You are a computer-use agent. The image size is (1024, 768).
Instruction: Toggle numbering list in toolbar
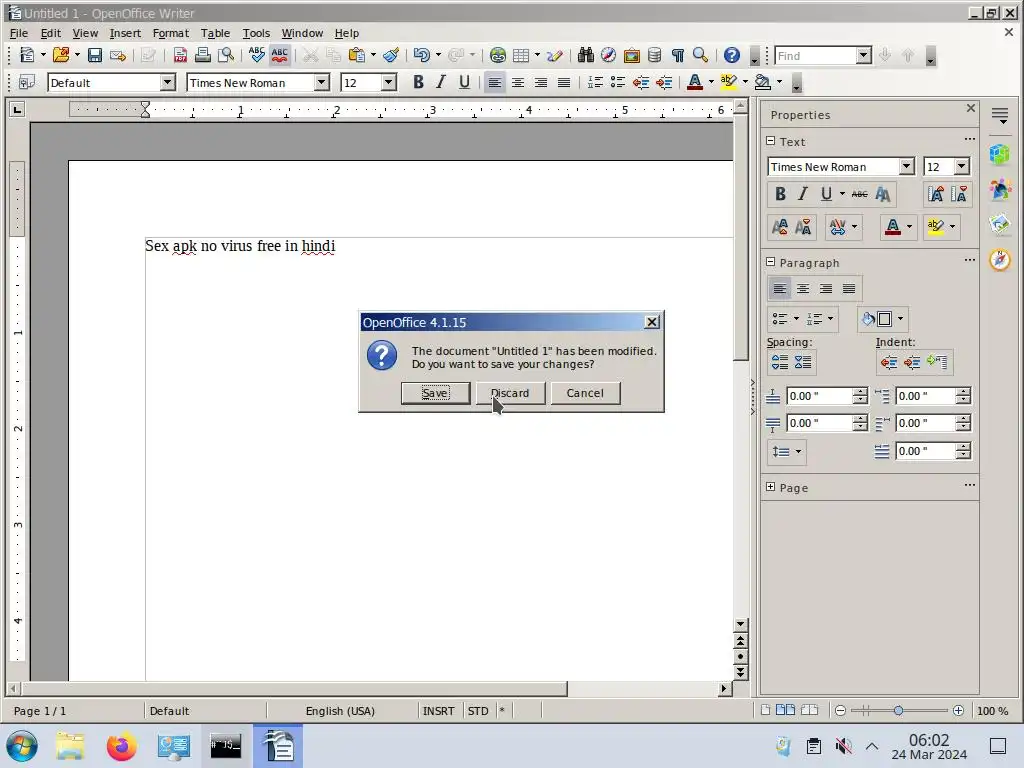point(595,82)
